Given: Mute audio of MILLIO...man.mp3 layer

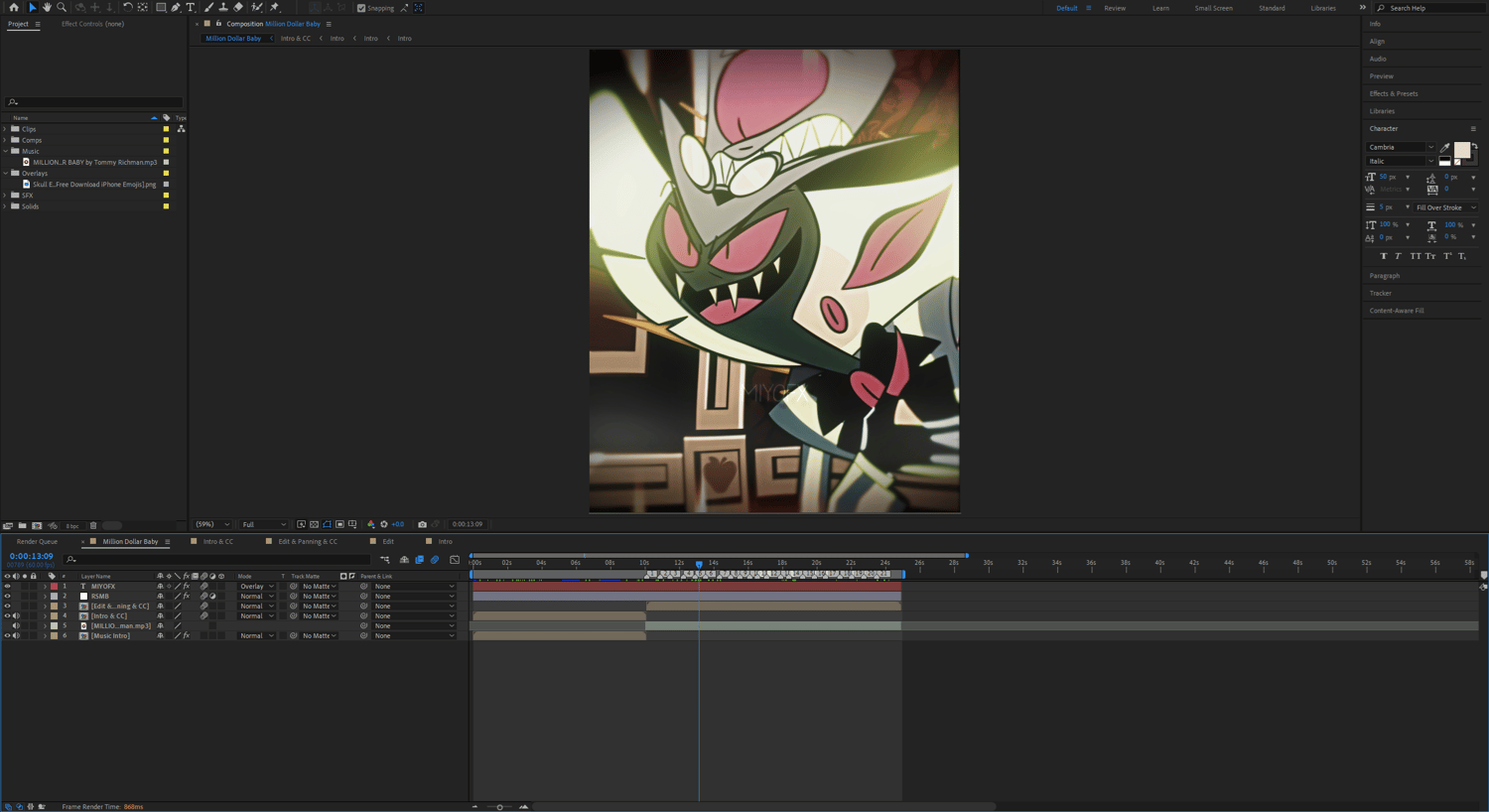Looking at the screenshot, I should pos(16,626).
